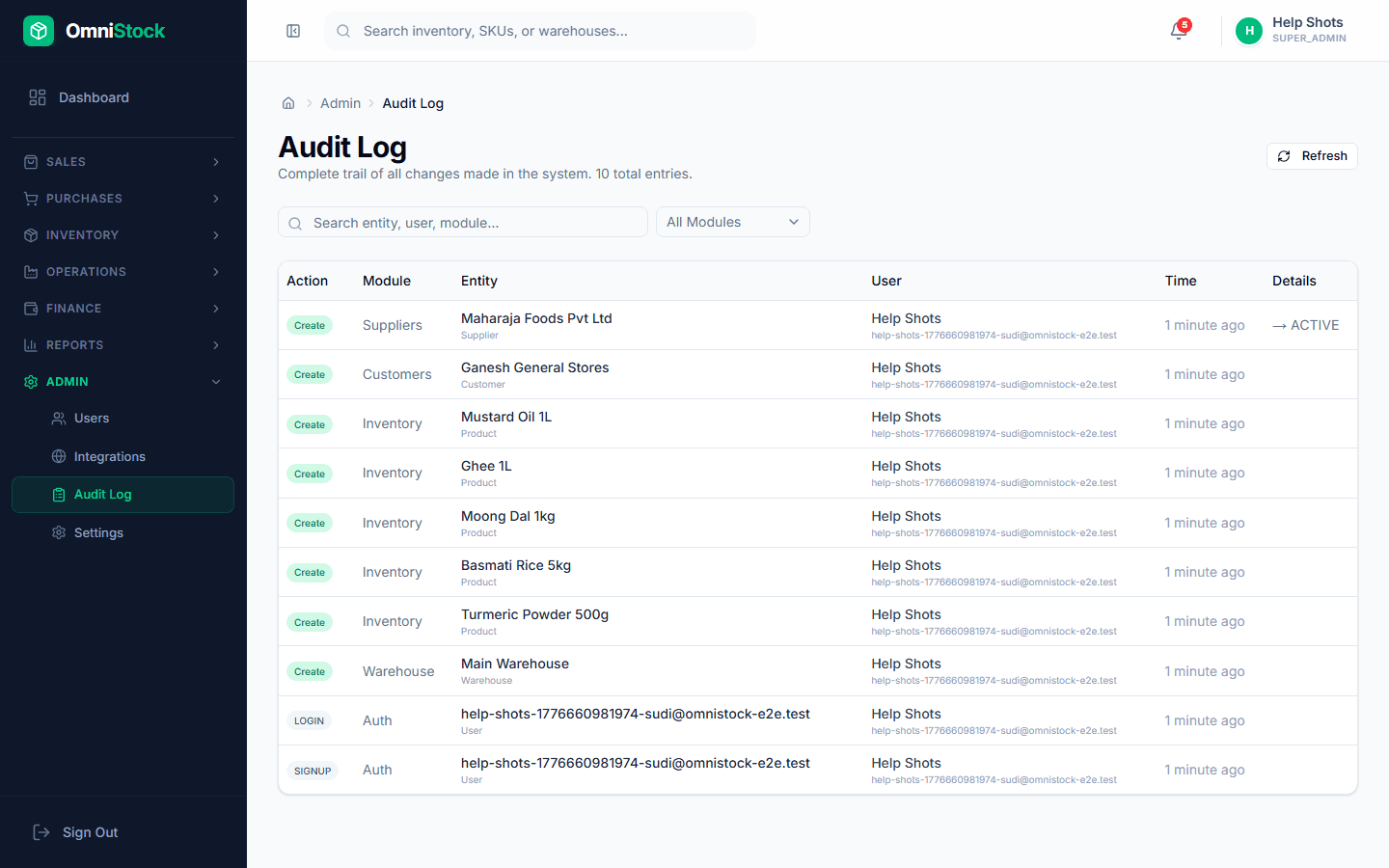
Task: Expand the Purchases chevron
Action: pos(216,199)
